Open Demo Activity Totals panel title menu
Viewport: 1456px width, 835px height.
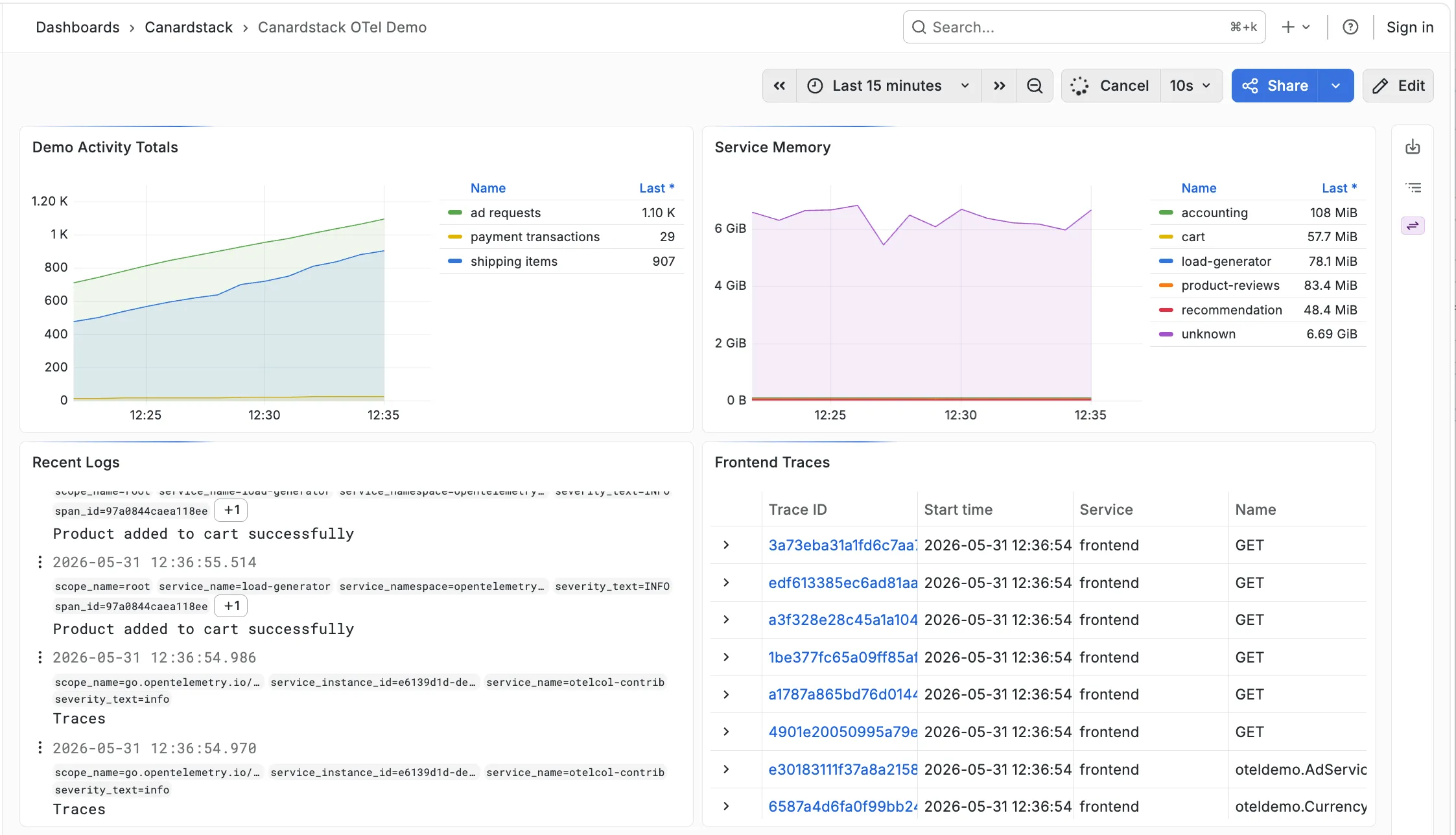pos(105,147)
